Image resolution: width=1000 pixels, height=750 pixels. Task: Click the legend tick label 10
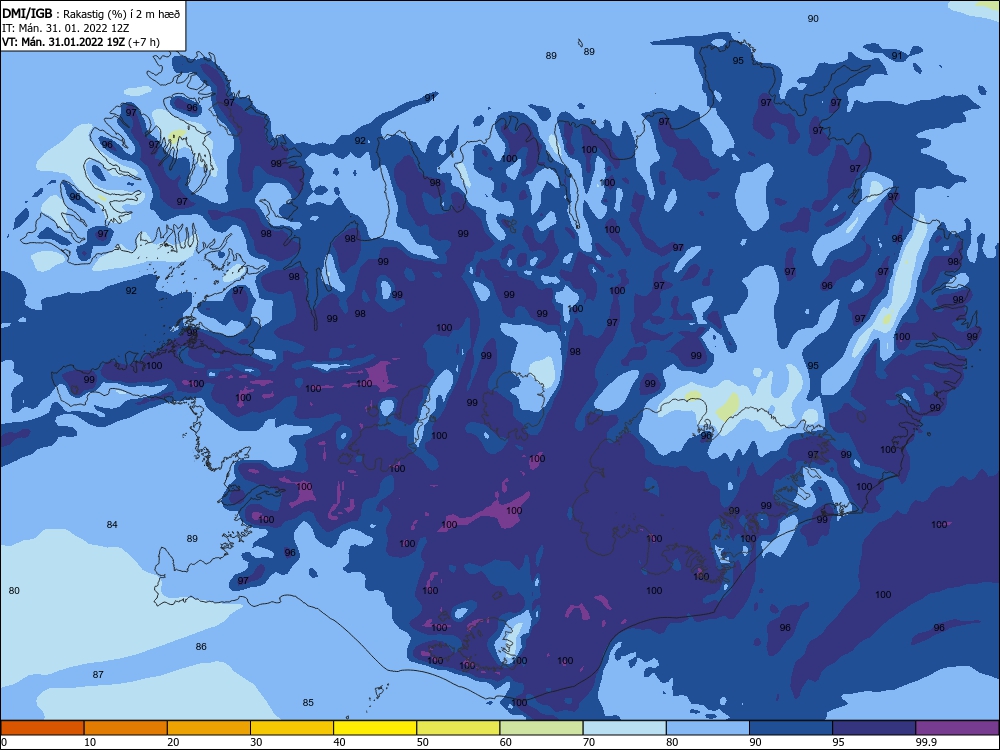pyautogui.click(x=90, y=742)
